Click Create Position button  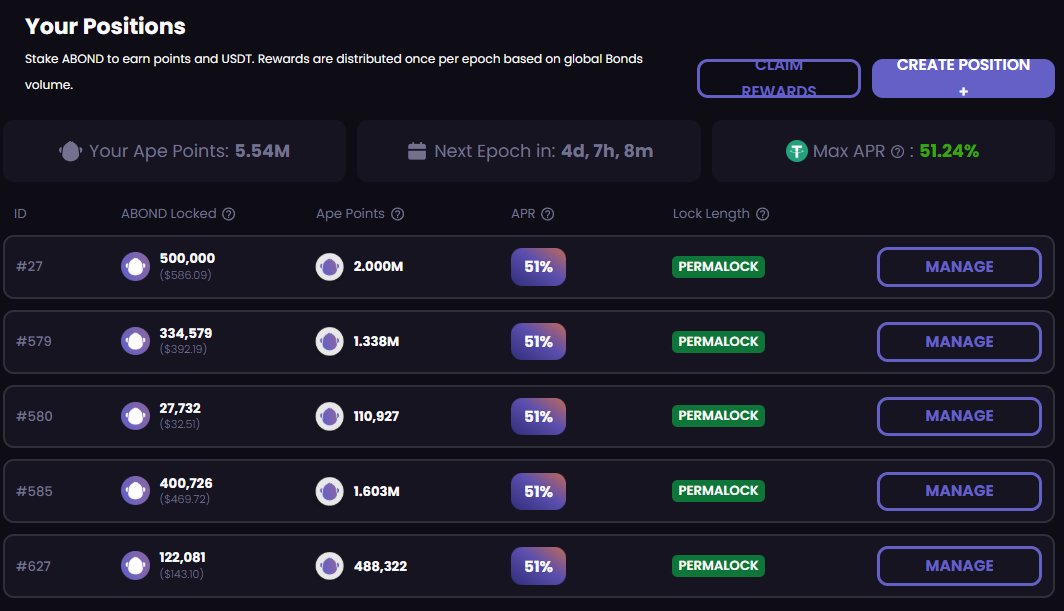[963, 78]
